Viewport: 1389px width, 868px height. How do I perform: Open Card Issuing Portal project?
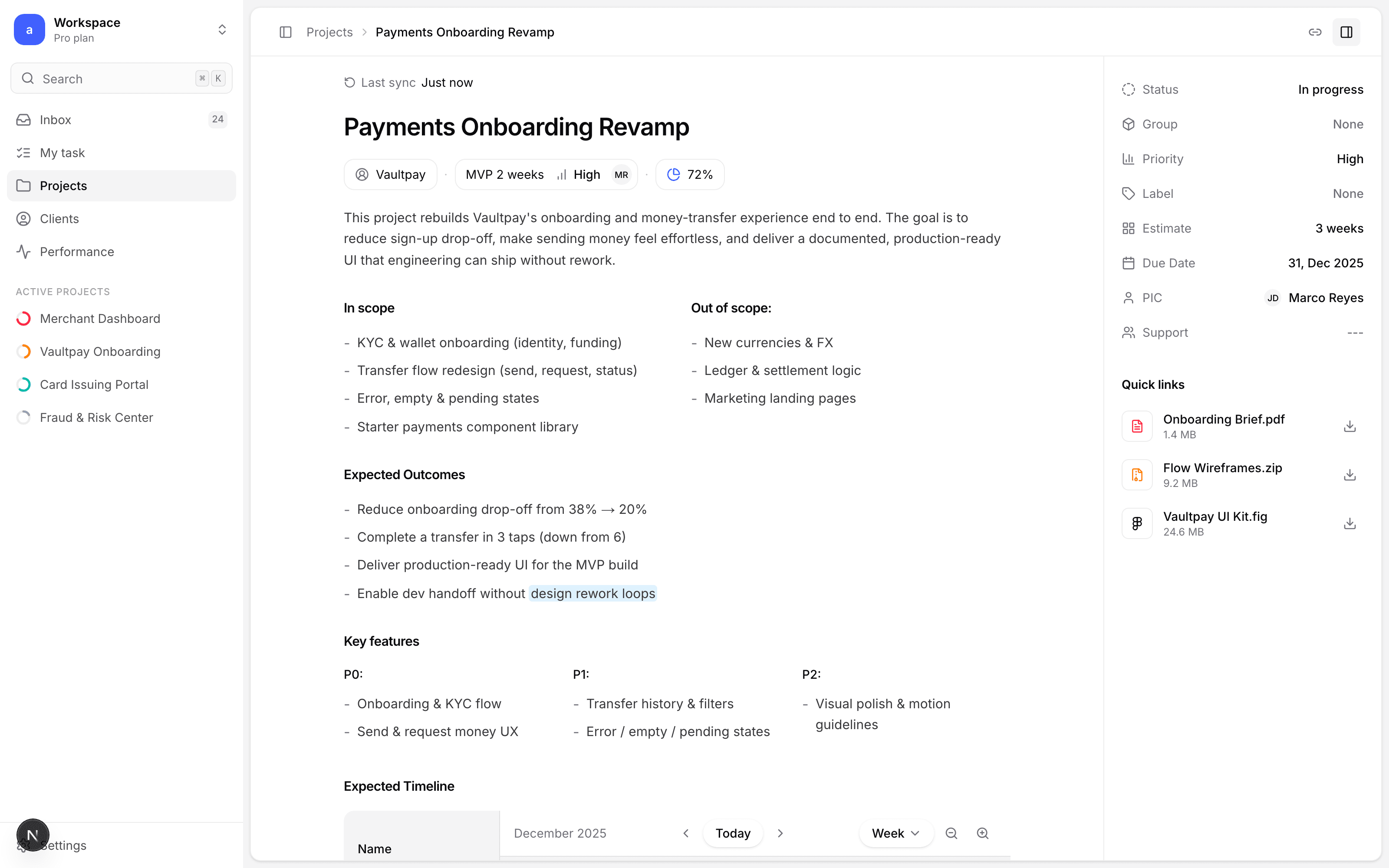coord(122,385)
